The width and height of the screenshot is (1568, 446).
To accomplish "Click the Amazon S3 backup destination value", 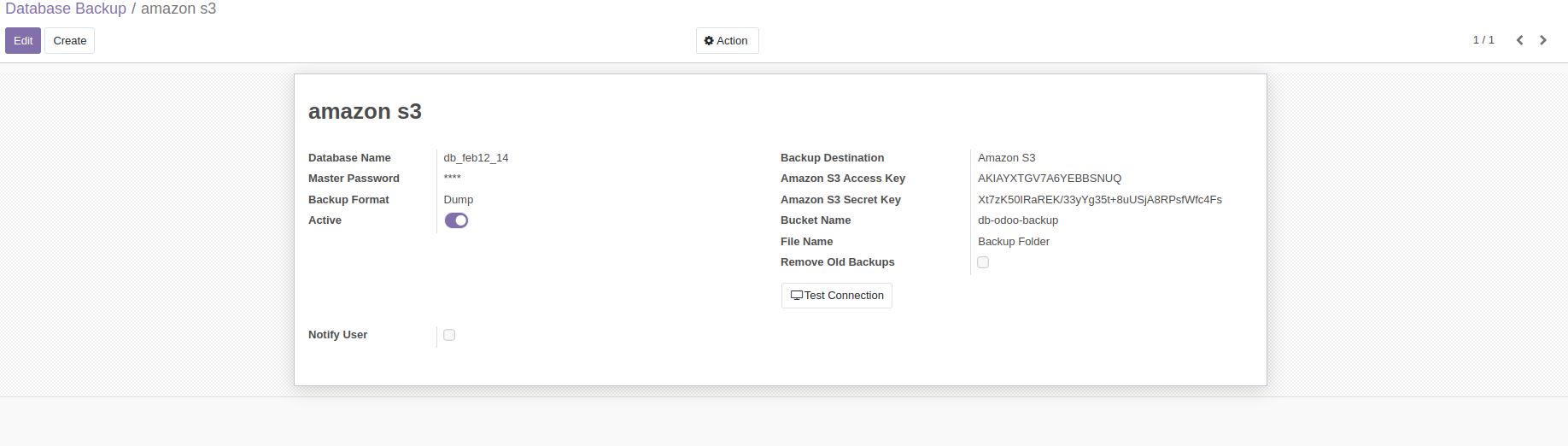I will click(1006, 158).
